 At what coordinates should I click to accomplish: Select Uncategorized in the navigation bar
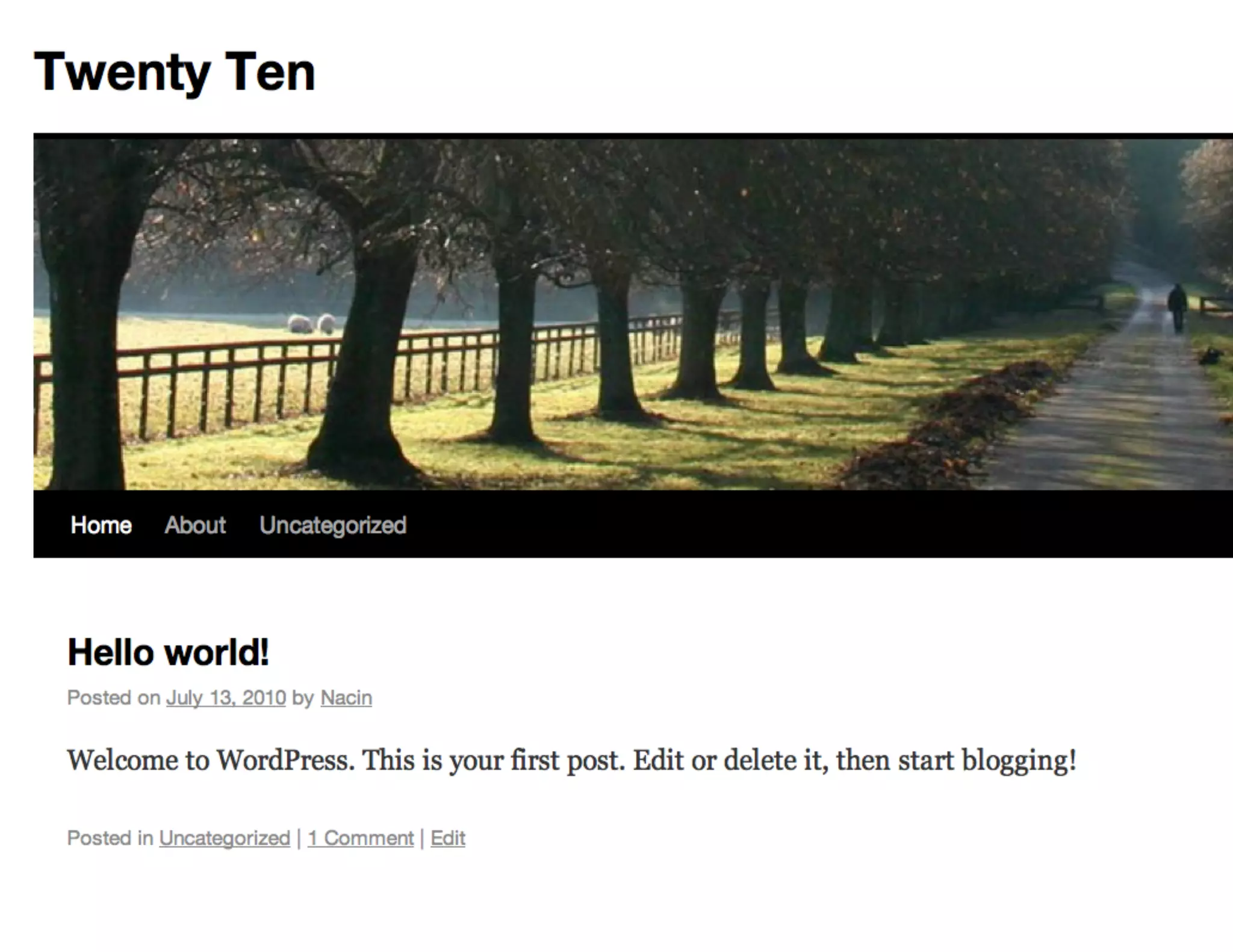[x=333, y=525]
